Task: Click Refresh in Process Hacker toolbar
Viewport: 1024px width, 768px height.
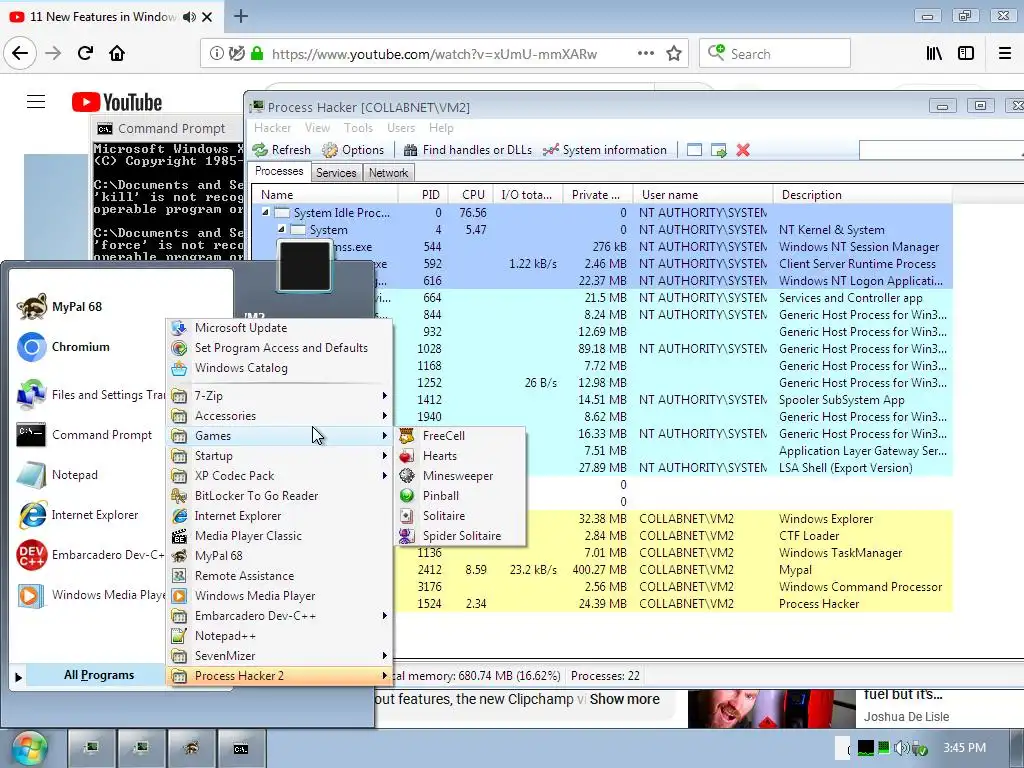Action: (x=281, y=150)
